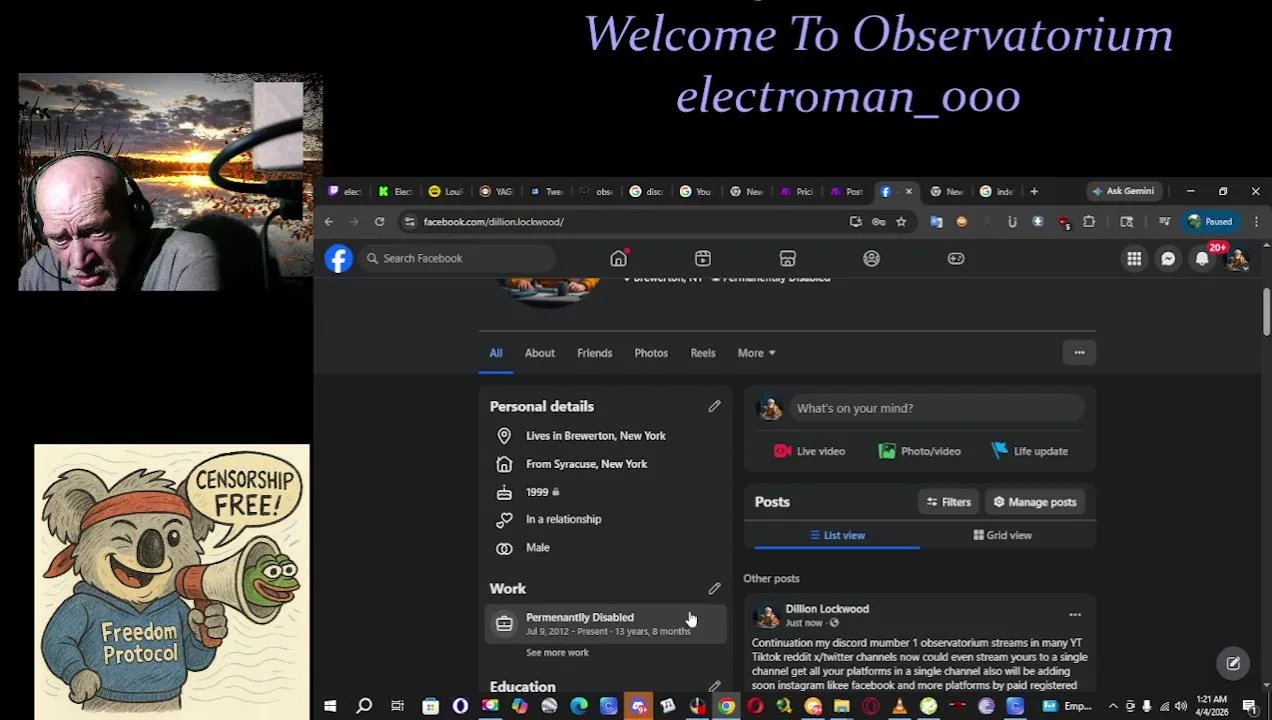The width and height of the screenshot is (1272, 720).
Task: Switch to the About tab
Action: coord(540,353)
